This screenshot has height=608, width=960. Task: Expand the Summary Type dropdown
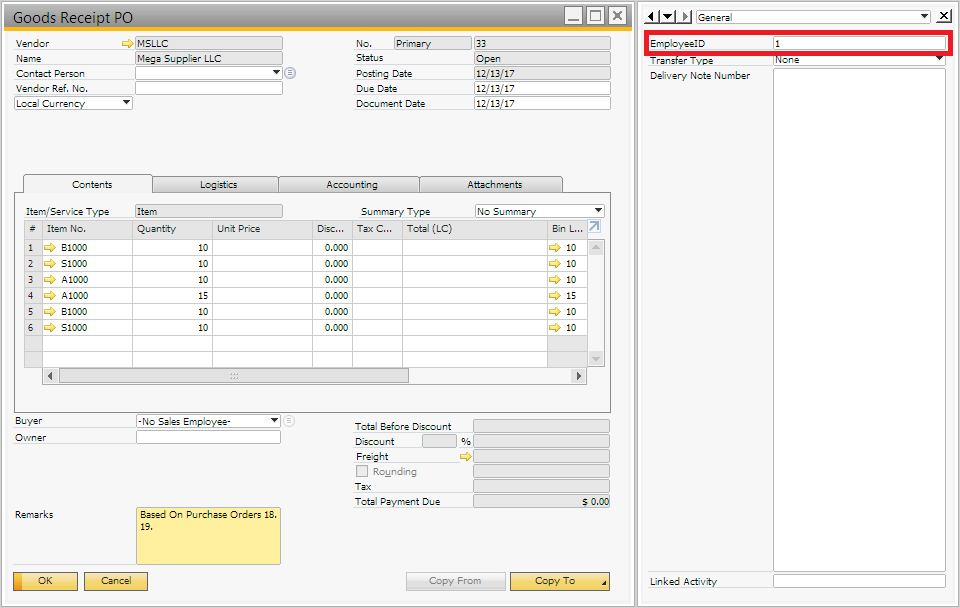[598, 211]
